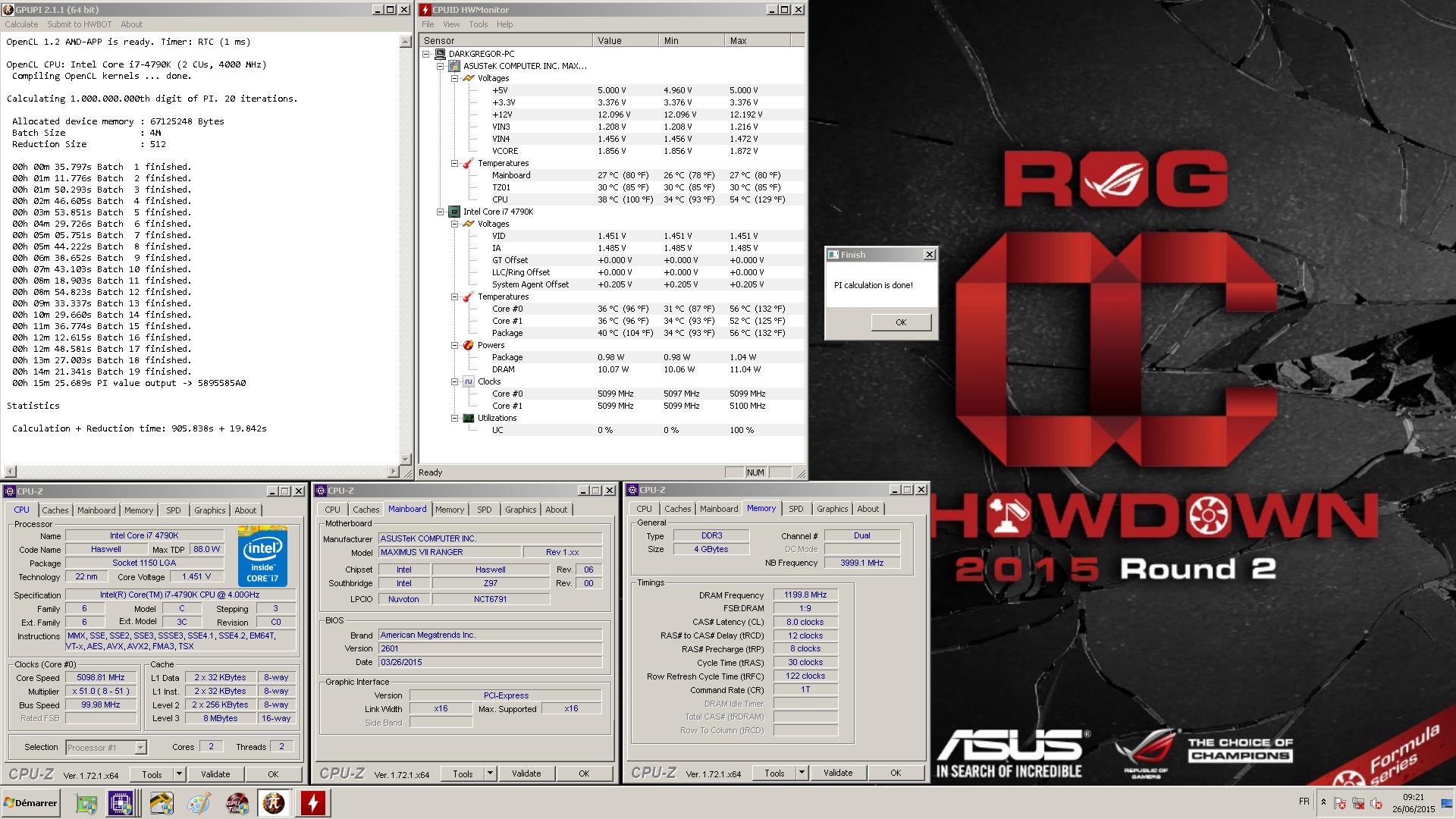This screenshot has width=1456, height=819.
Task: Open HWMonitor View menu
Action: [451, 24]
